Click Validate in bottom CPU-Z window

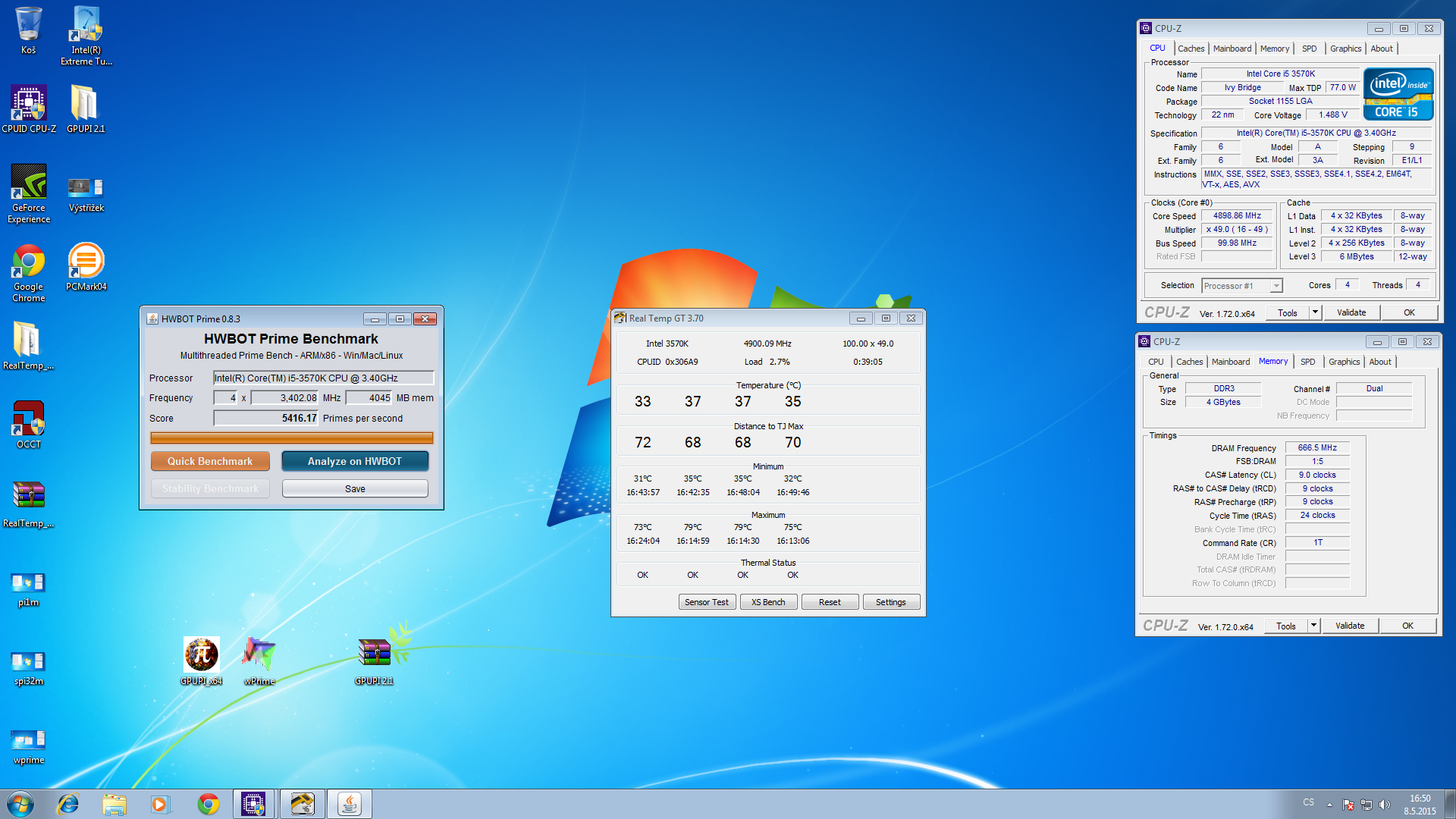[1350, 626]
